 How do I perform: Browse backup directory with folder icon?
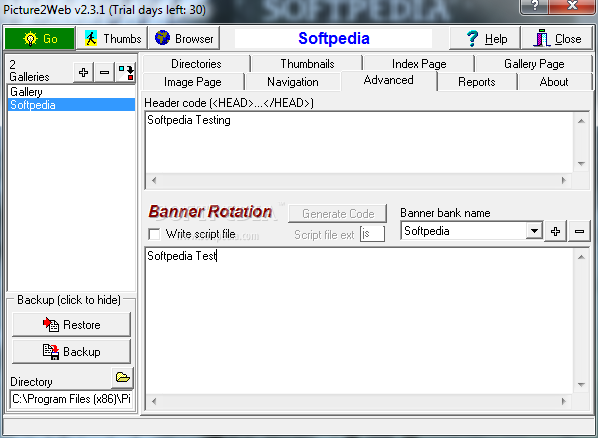122,378
